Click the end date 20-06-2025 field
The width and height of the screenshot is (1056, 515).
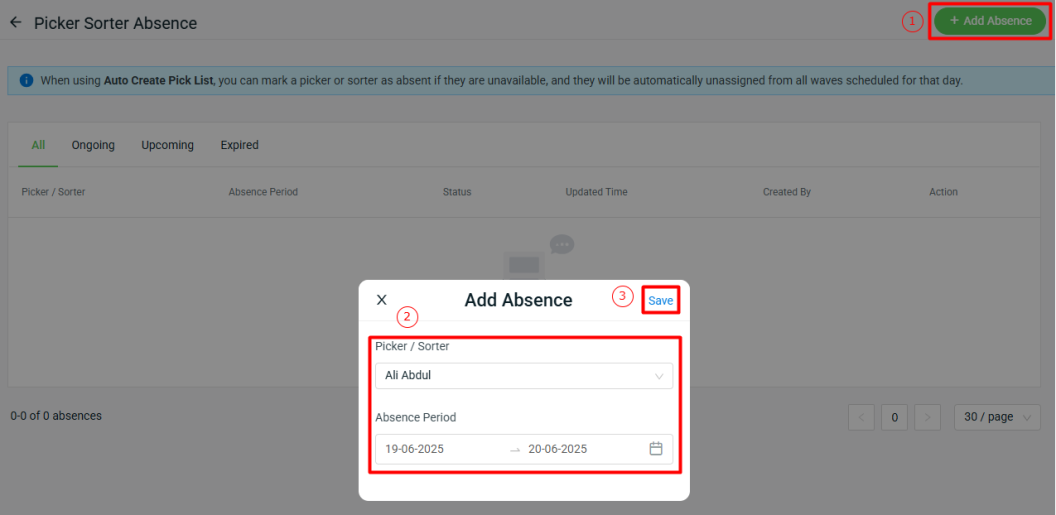click(x=558, y=449)
